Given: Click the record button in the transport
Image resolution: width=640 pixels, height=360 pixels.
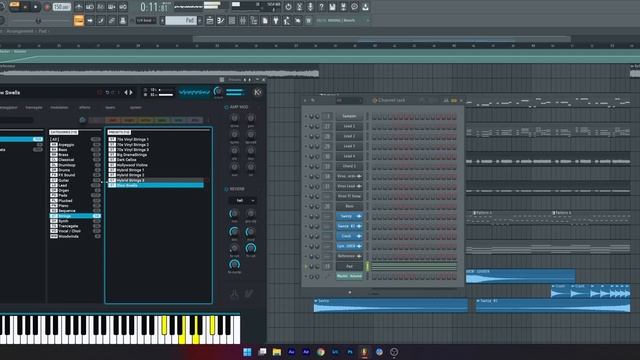Looking at the screenshot, I should click(47, 7).
